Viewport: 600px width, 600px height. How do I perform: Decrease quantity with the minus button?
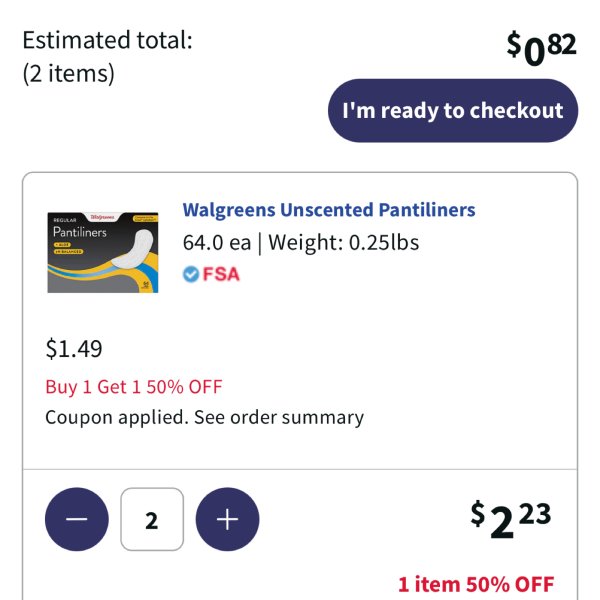pos(77,519)
